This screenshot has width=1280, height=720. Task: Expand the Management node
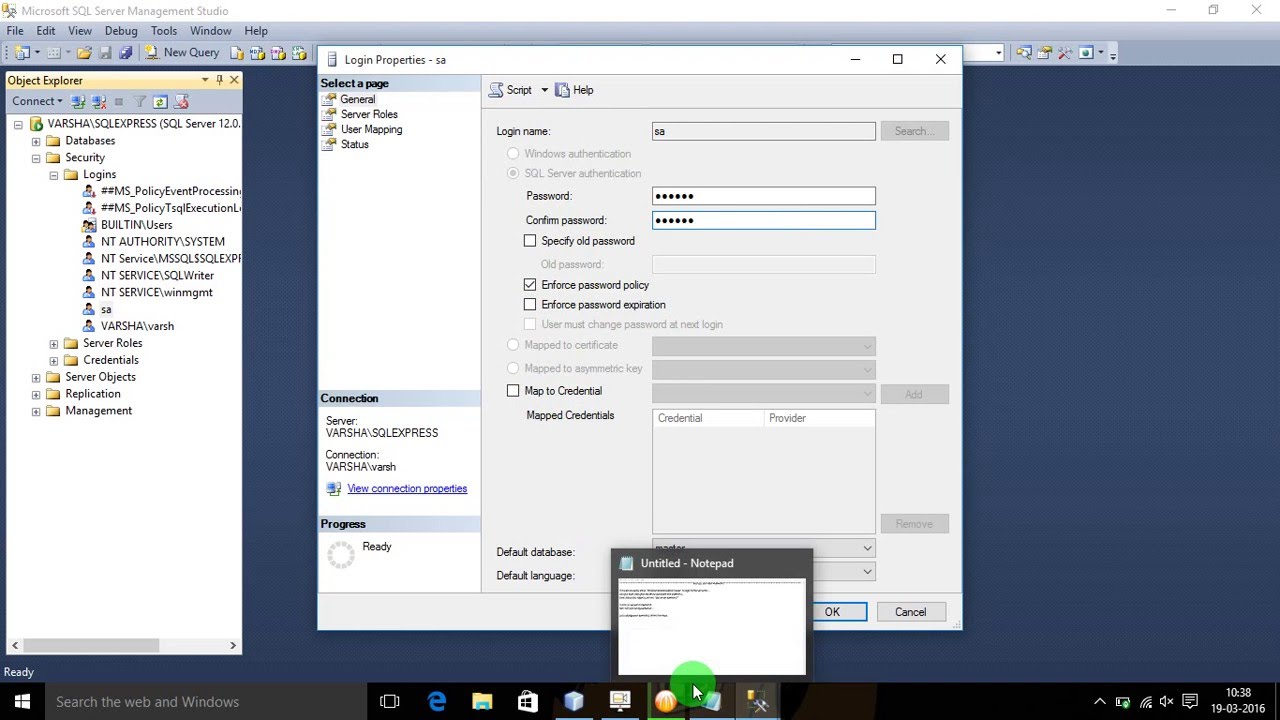pos(36,411)
